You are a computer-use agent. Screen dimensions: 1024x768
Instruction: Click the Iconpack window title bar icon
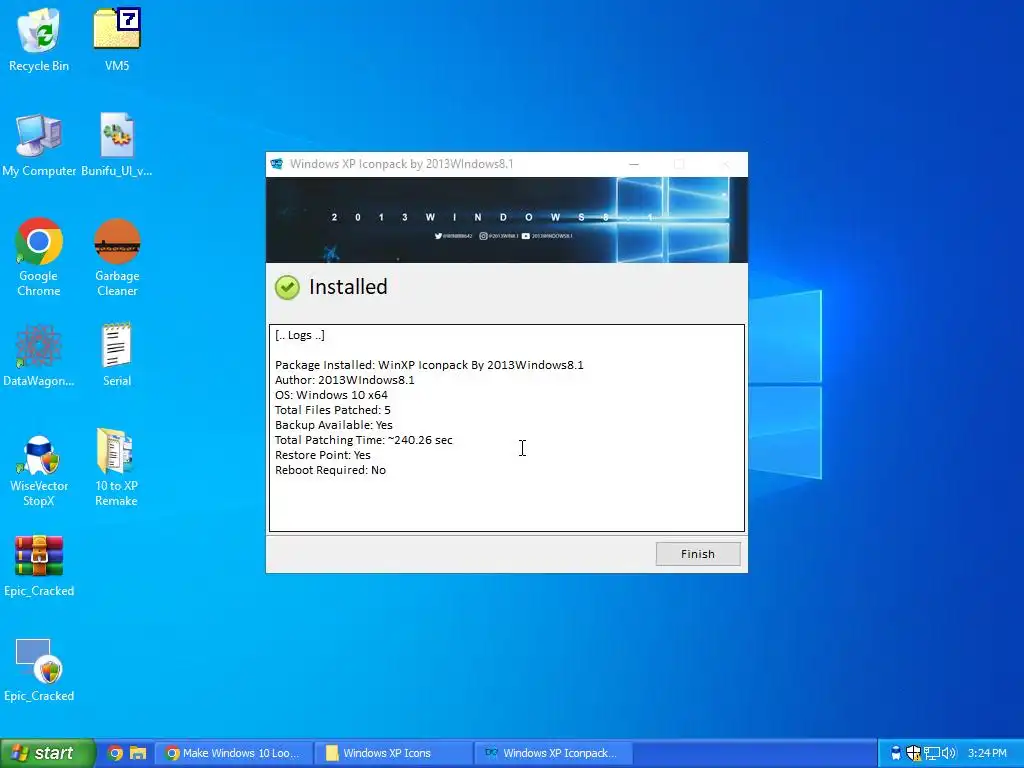point(277,164)
